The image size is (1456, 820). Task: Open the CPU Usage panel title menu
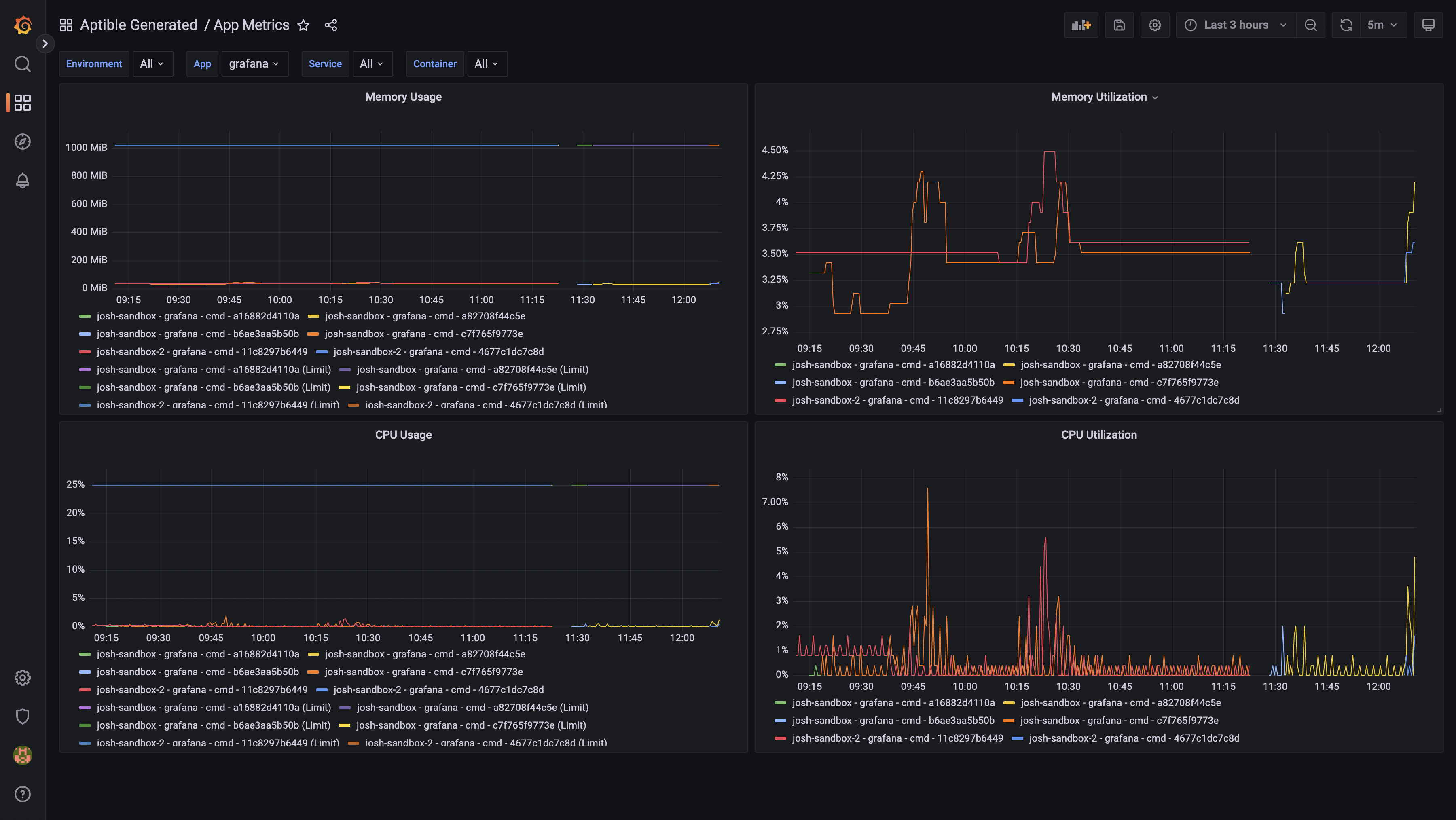(x=403, y=435)
